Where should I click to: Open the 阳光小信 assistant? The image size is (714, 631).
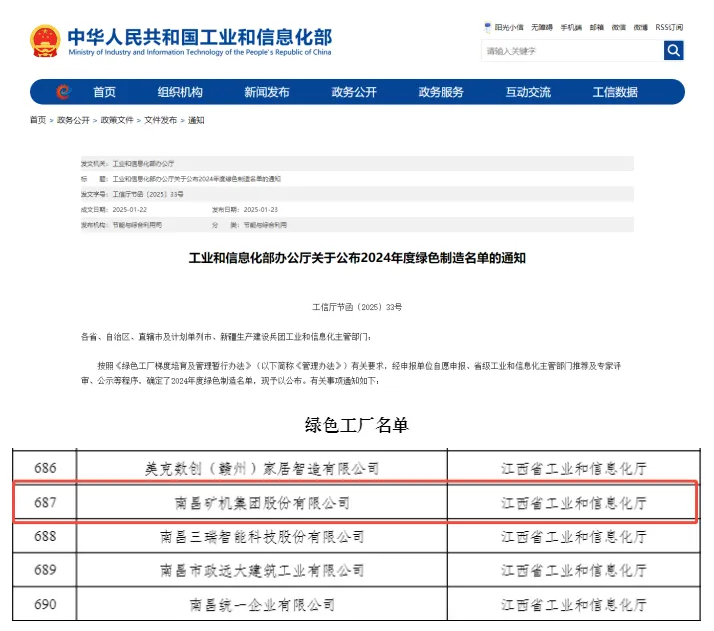pos(508,28)
